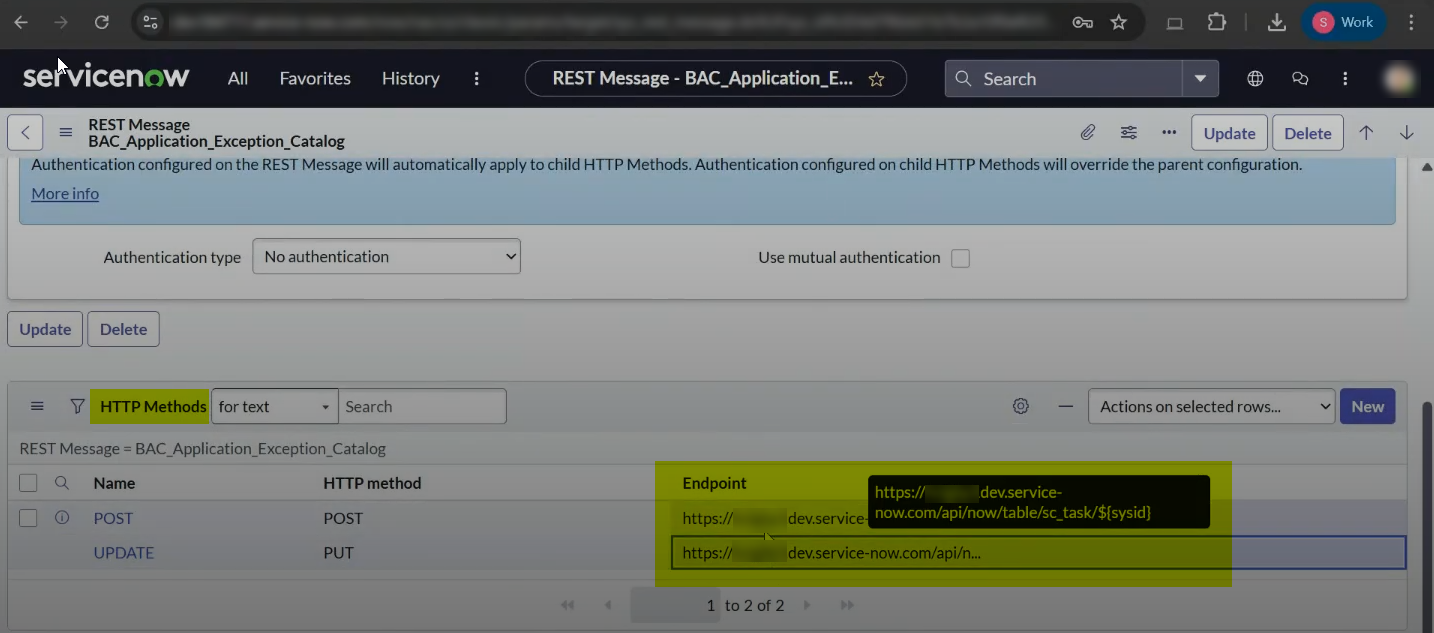
Task: Toggle column search magnifier icon
Action: pyautogui.click(x=62, y=483)
